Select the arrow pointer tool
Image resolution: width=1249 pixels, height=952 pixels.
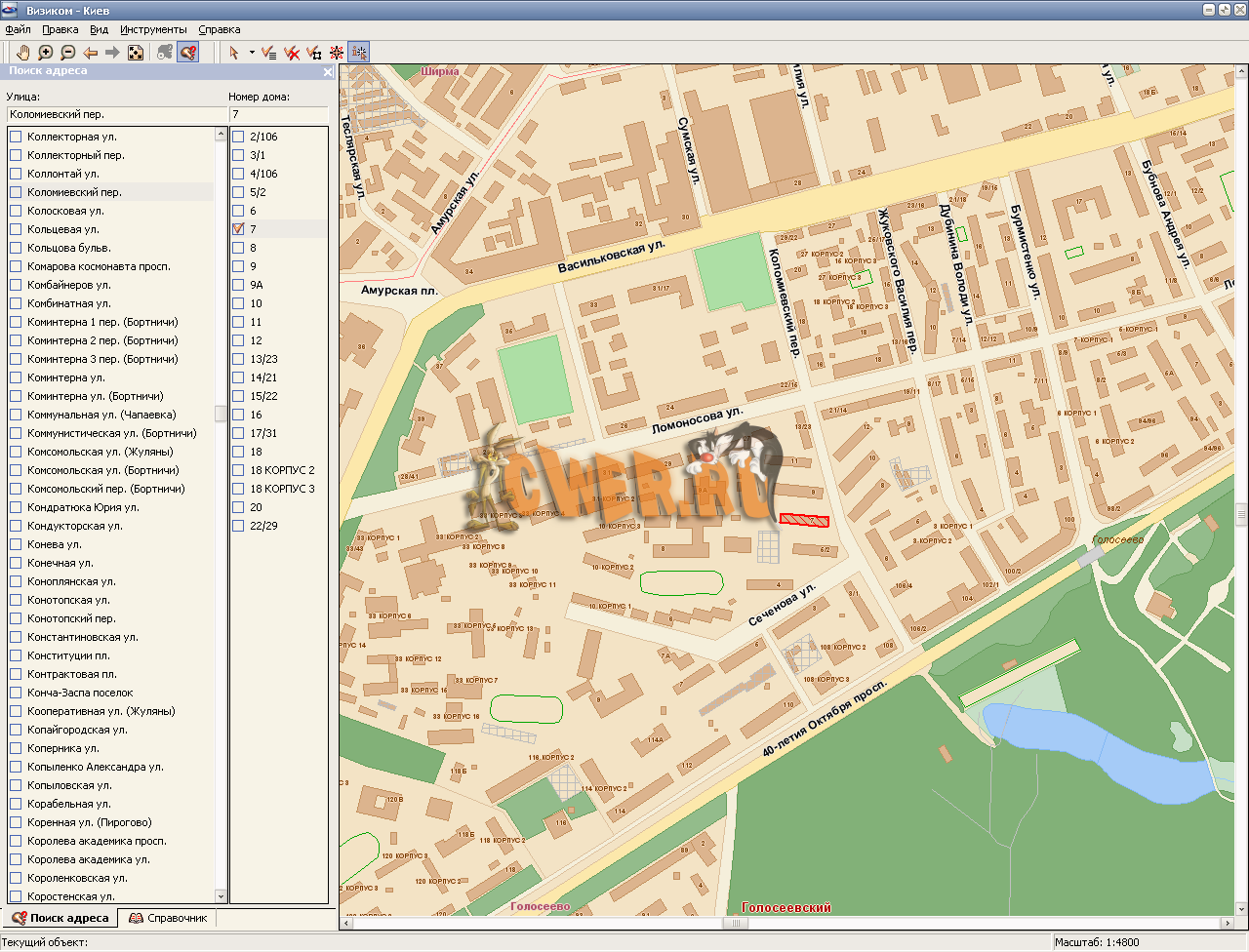tap(234, 53)
